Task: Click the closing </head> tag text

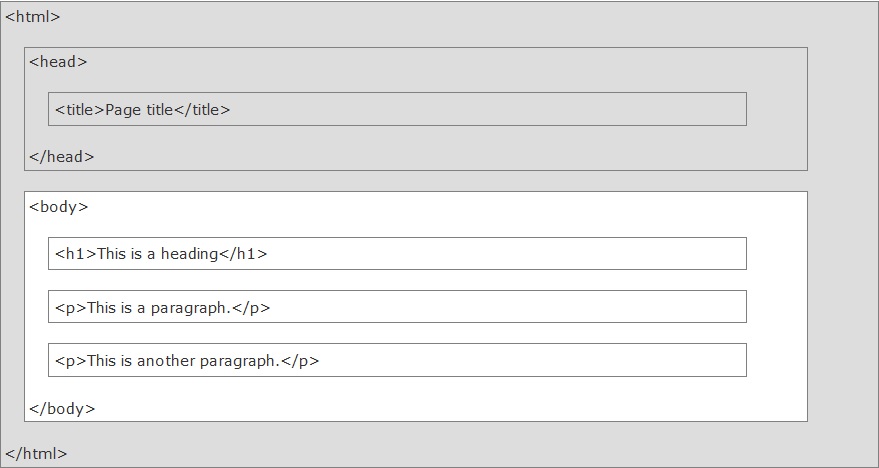Action: pos(61,157)
